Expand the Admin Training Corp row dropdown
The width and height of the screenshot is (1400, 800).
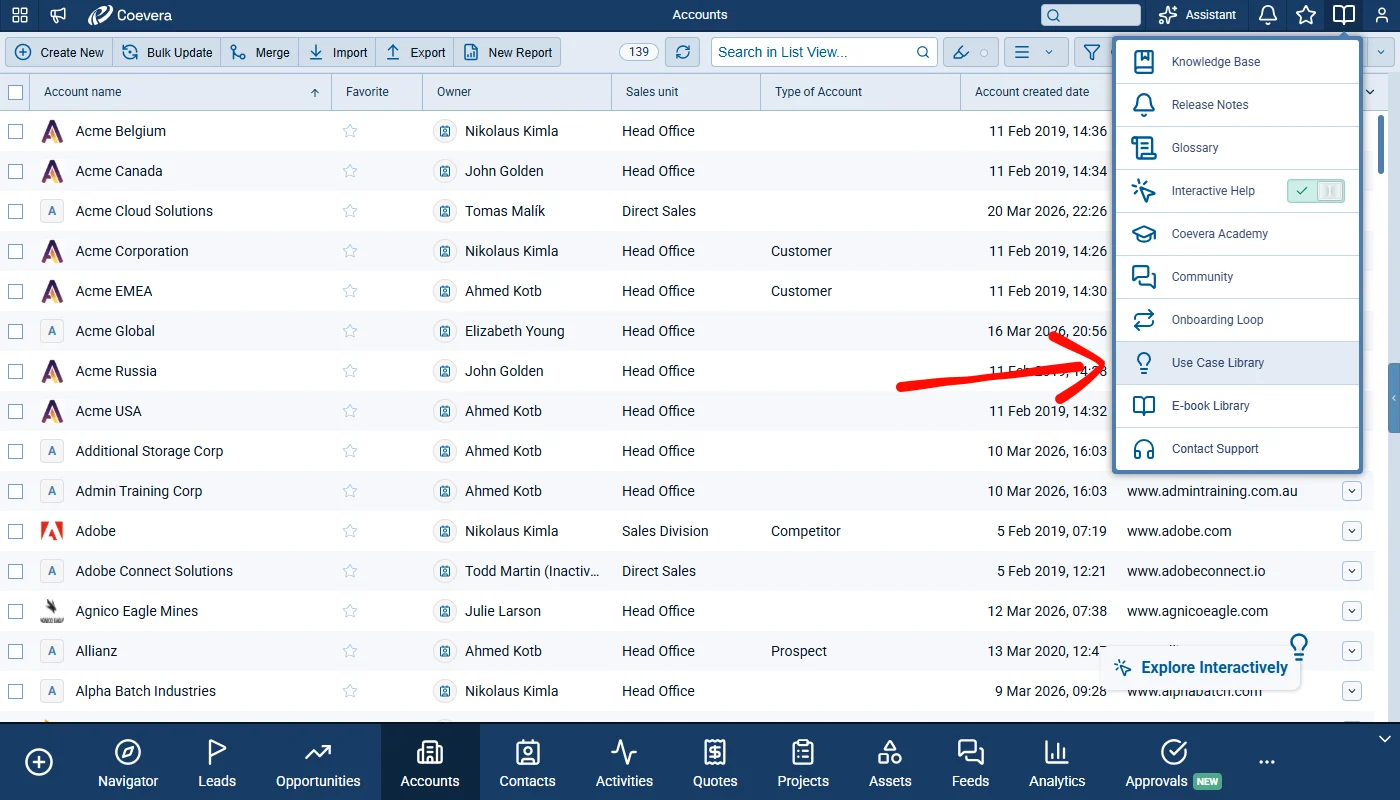pyautogui.click(x=1352, y=491)
